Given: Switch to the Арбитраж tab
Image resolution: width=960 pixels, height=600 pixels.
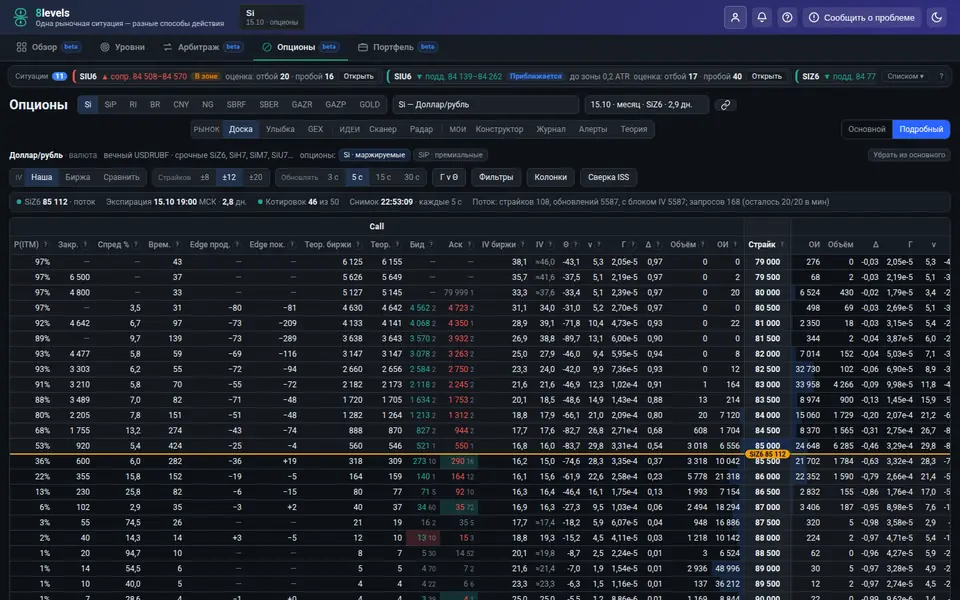Looking at the screenshot, I should click(203, 47).
